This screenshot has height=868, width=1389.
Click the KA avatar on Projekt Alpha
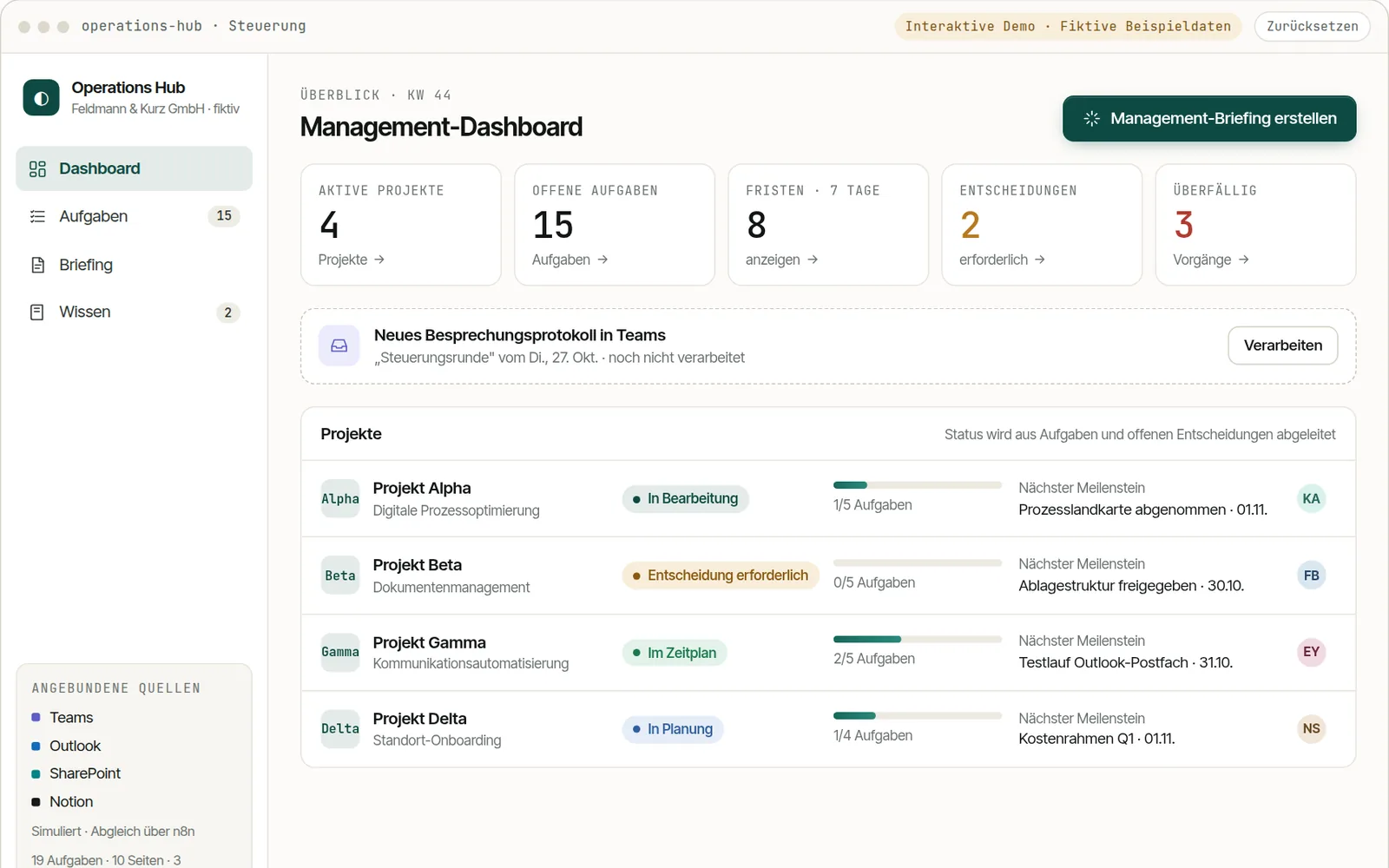tap(1311, 498)
